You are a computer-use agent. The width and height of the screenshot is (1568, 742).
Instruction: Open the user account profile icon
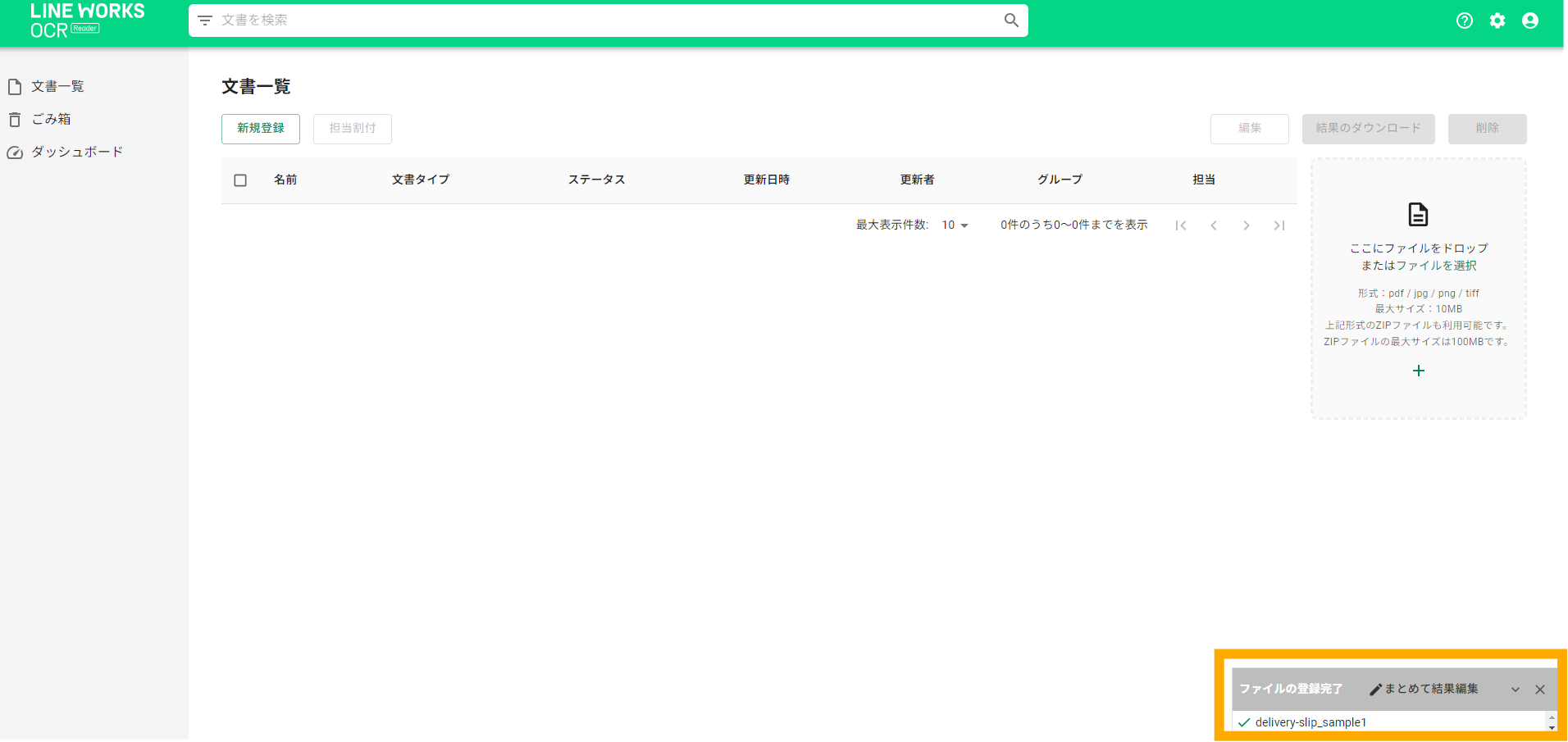(x=1530, y=21)
